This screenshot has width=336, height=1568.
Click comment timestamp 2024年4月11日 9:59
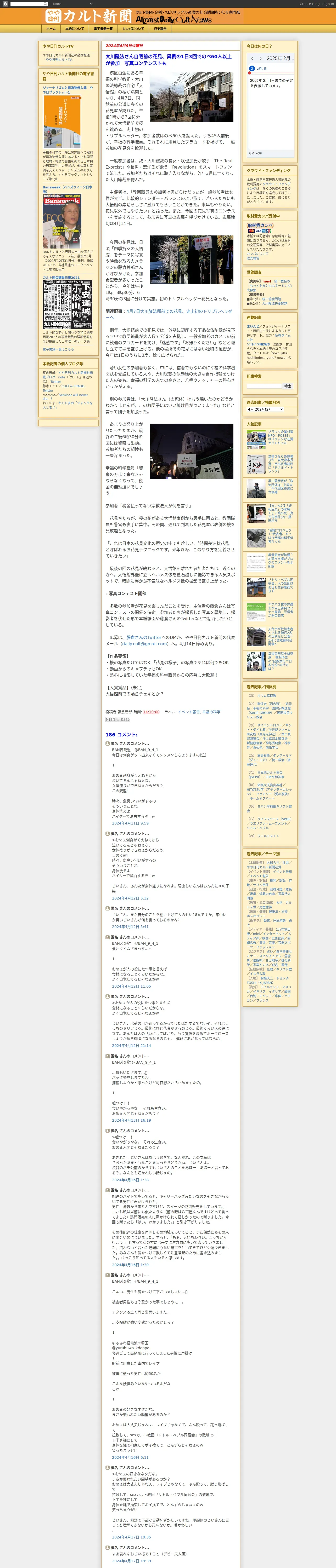[131, 823]
